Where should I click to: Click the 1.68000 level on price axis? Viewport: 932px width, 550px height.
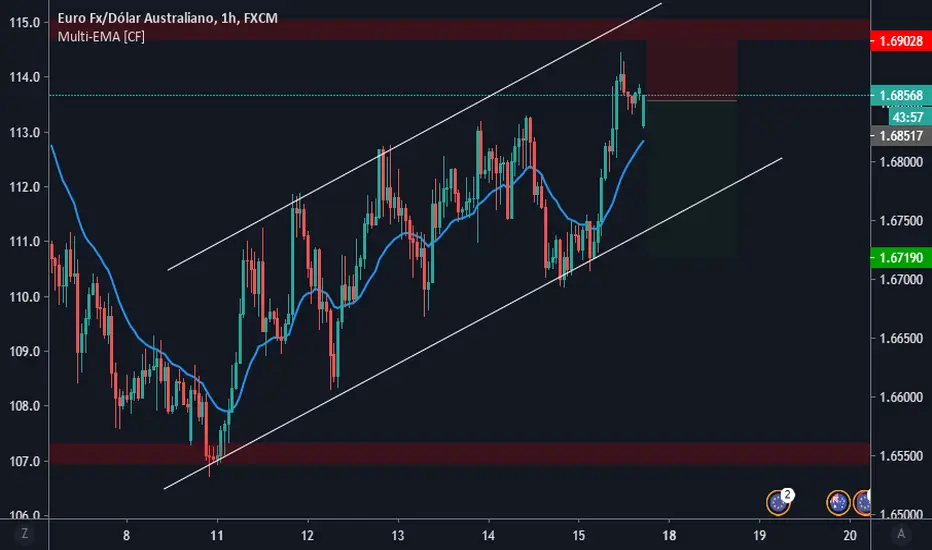pyautogui.click(x=900, y=162)
